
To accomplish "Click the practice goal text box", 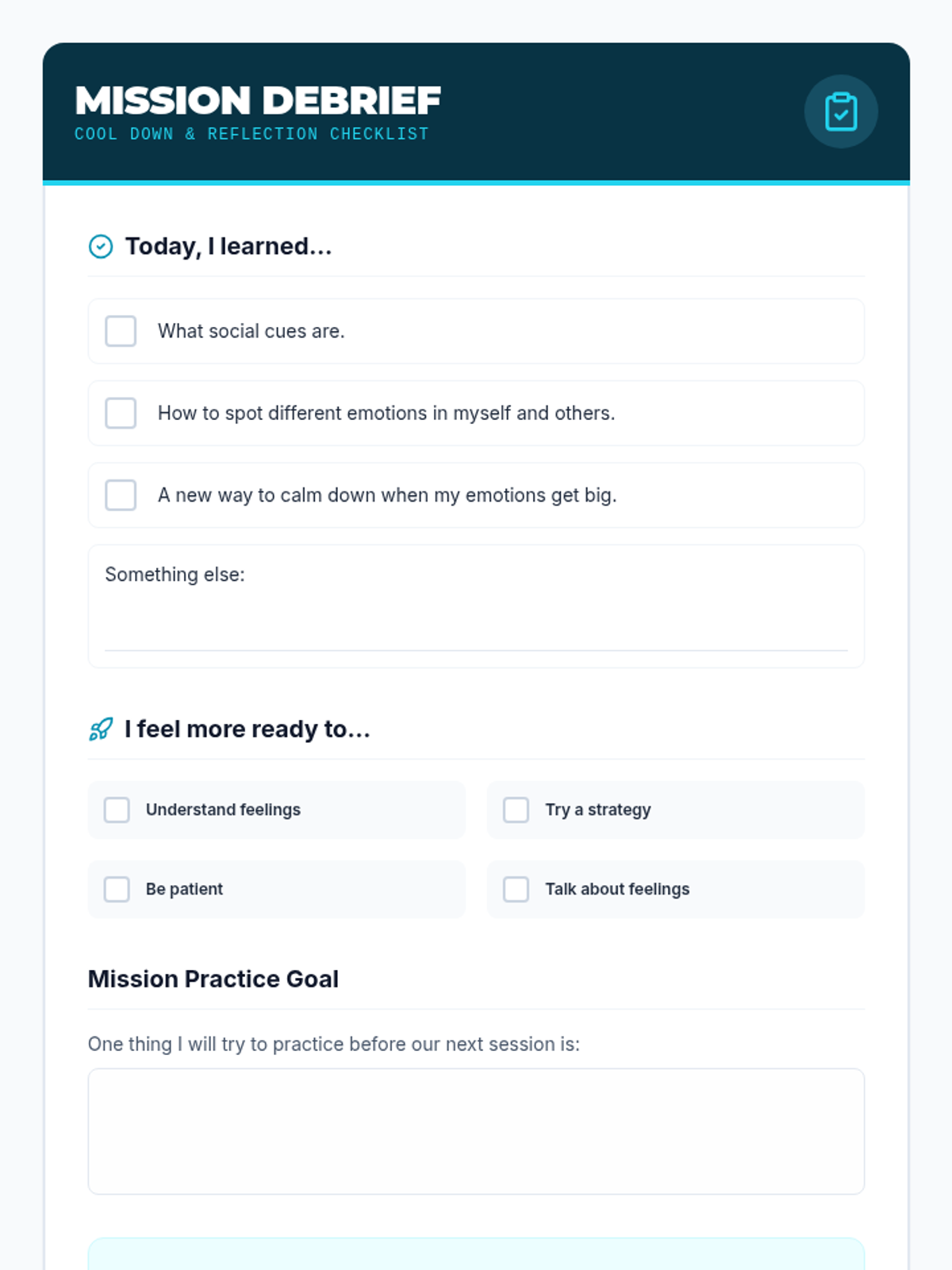I will click(476, 1131).
